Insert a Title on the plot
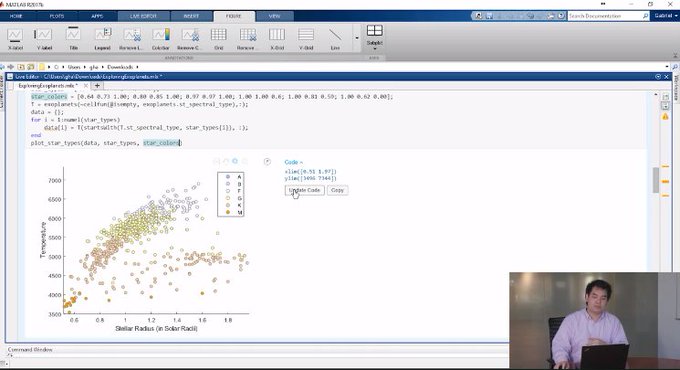 (73, 39)
